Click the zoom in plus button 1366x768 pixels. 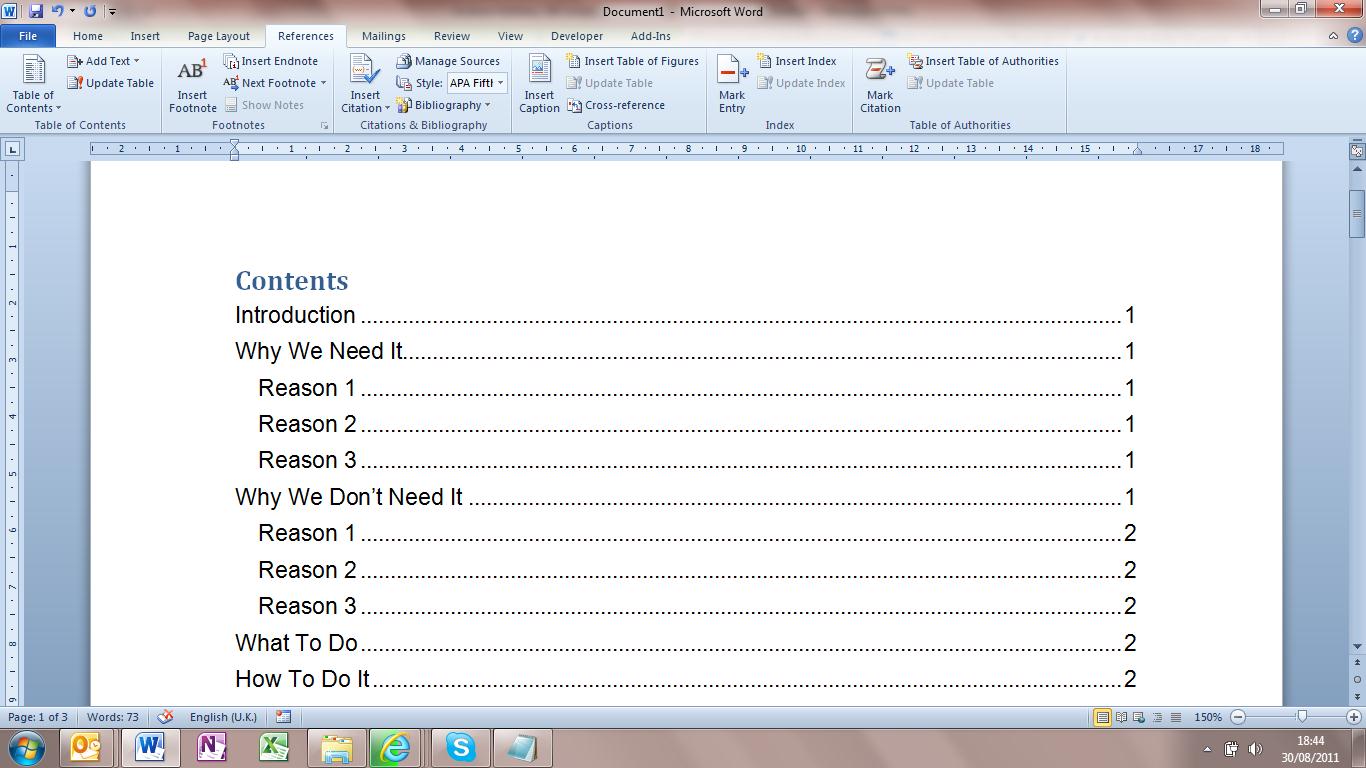[1354, 717]
